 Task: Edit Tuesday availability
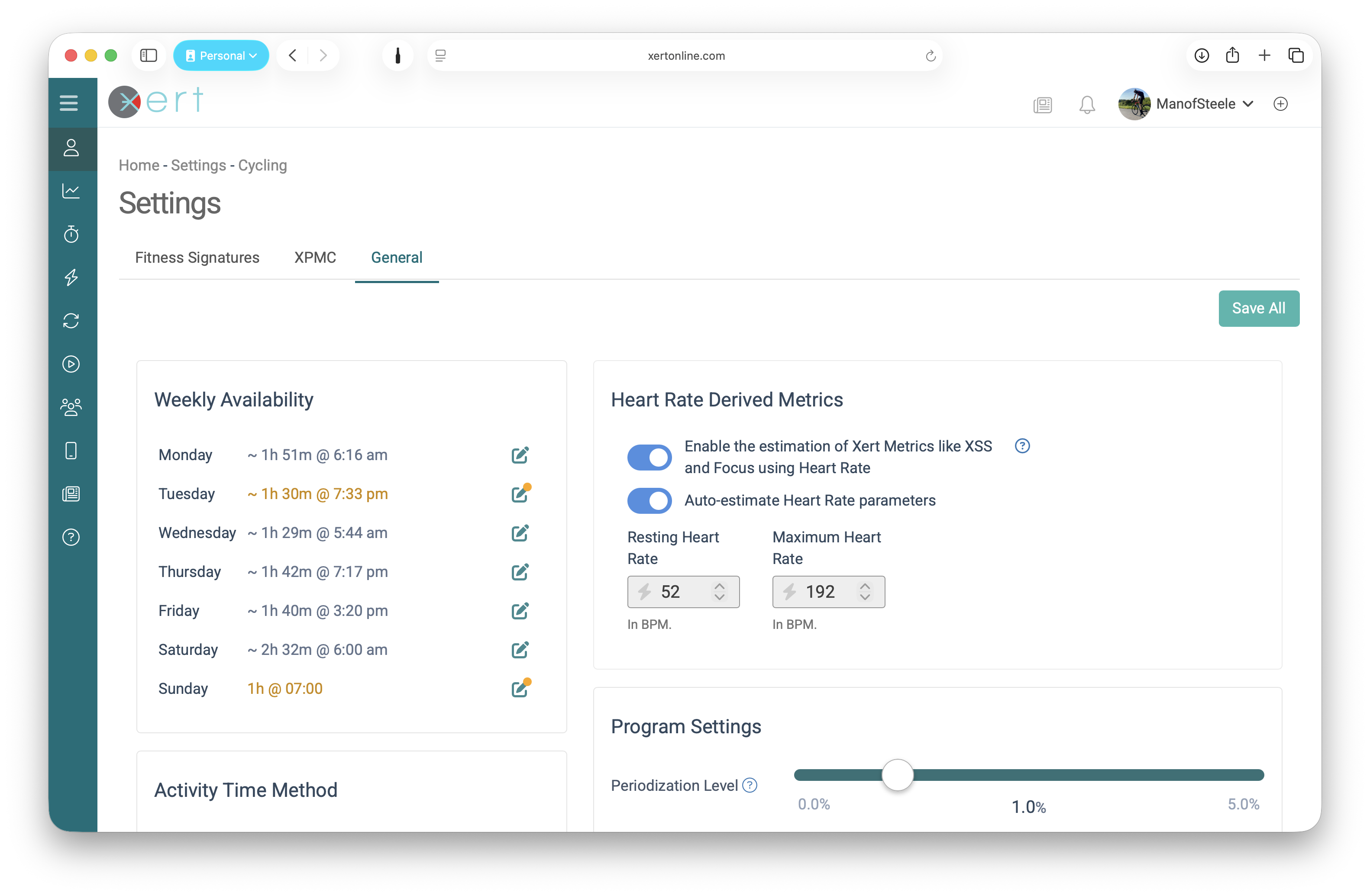click(x=520, y=494)
